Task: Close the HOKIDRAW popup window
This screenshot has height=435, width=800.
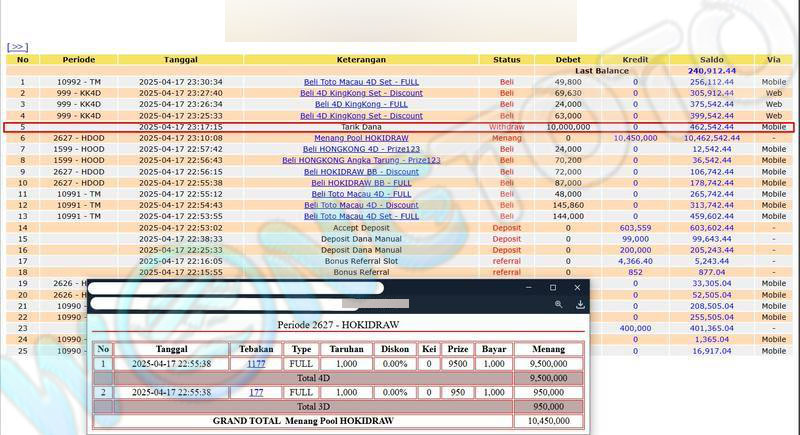Action: point(577,287)
